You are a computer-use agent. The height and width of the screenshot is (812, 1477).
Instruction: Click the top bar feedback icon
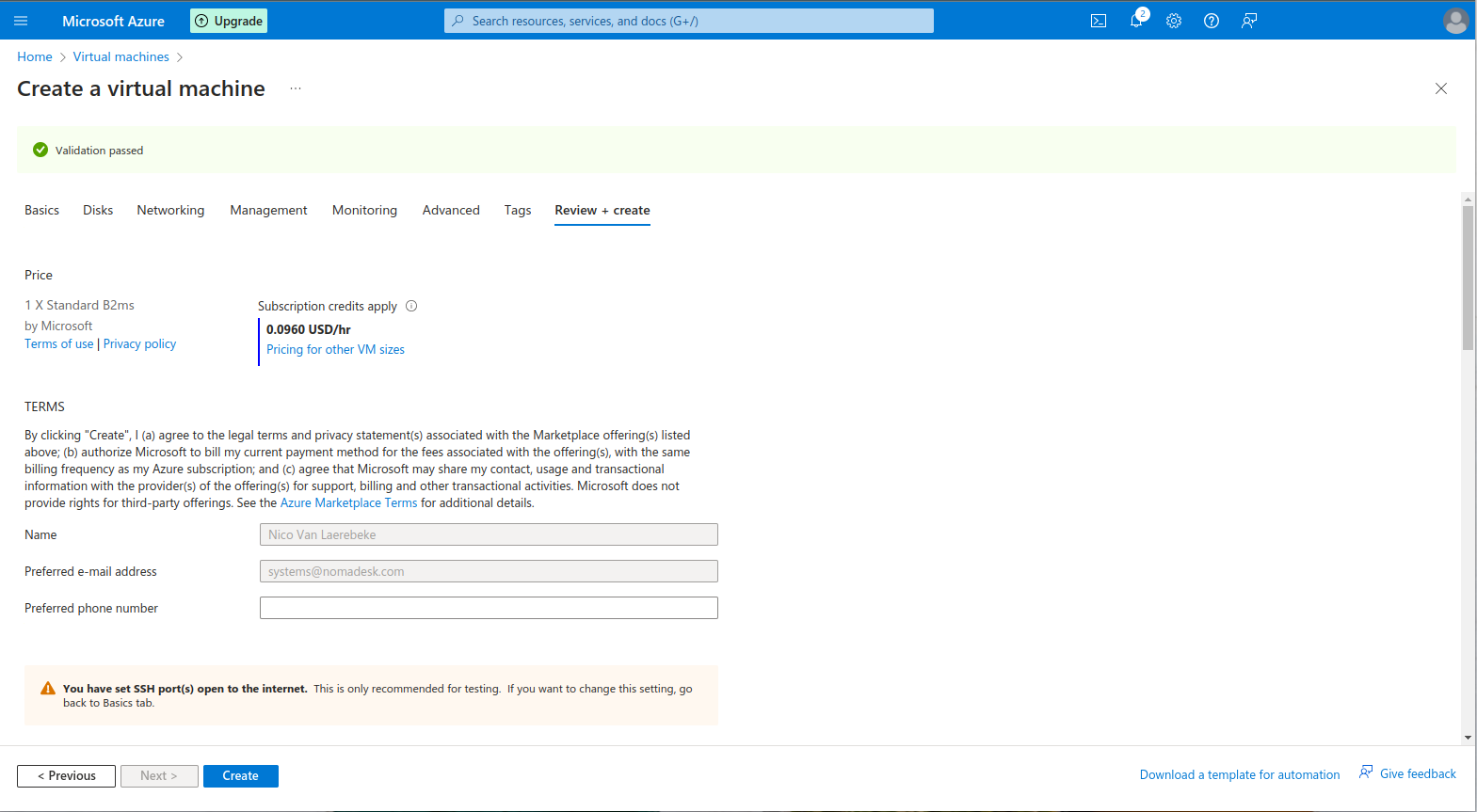(1249, 21)
